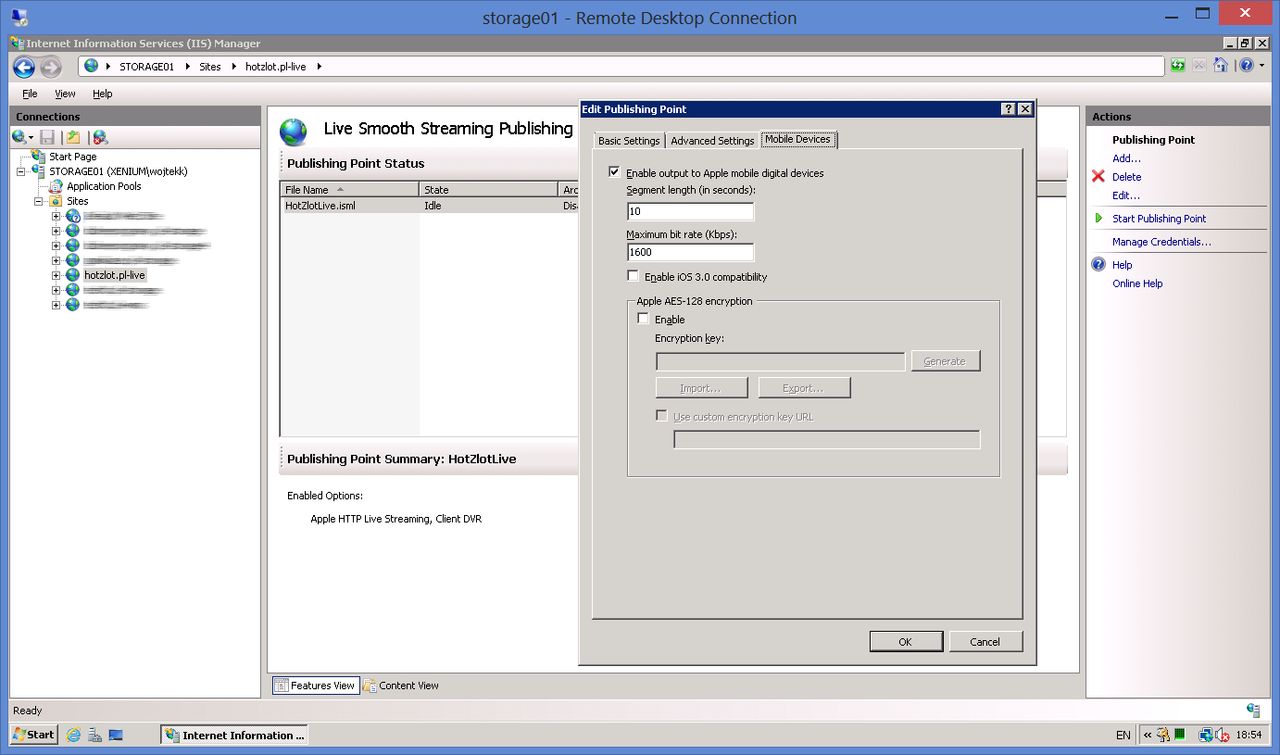1280x755 pixels.
Task: Go back with the blue Back arrow
Action: pyautogui.click(x=24, y=67)
